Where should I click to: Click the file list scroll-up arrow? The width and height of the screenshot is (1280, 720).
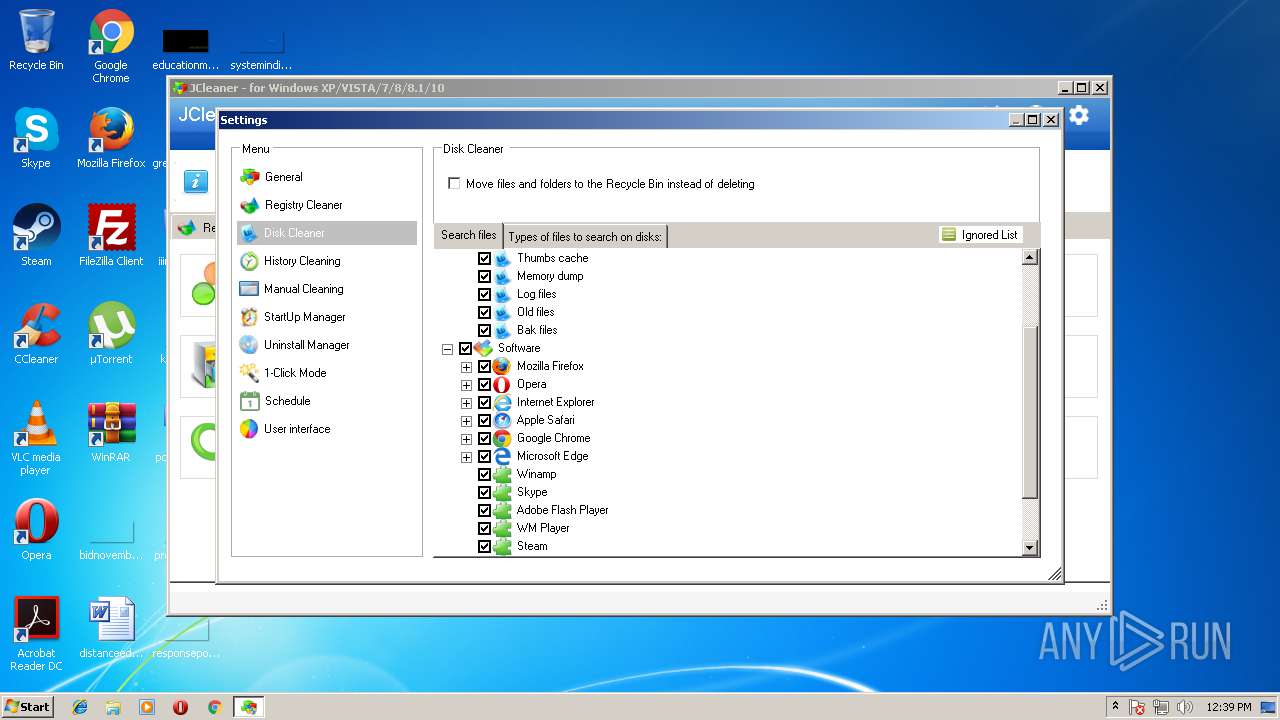click(x=1030, y=257)
